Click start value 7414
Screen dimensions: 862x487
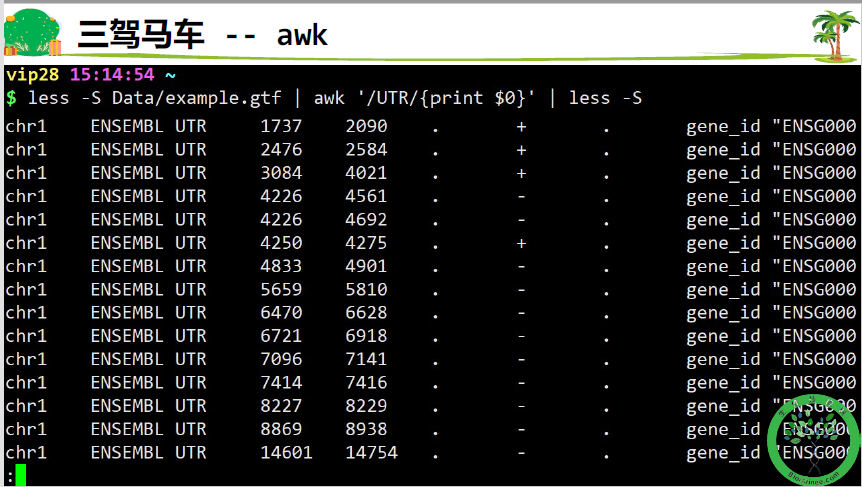[281, 382]
